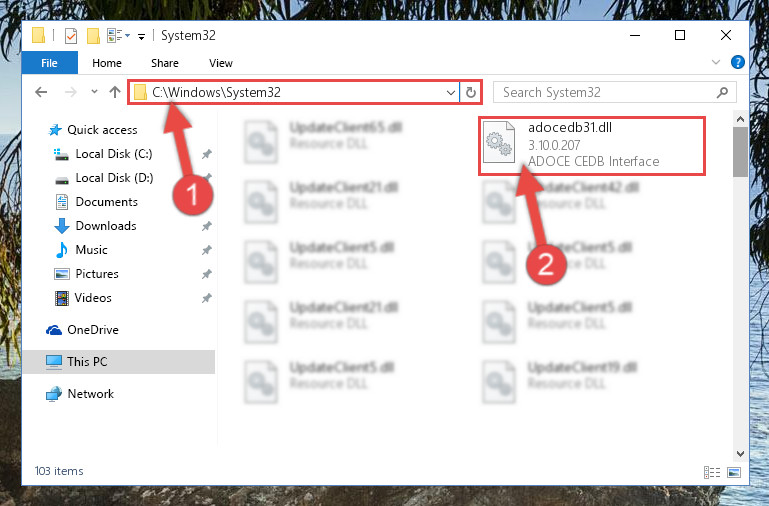
Task: Click the vertical scrollbar down arrow
Action: click(740, 454)
